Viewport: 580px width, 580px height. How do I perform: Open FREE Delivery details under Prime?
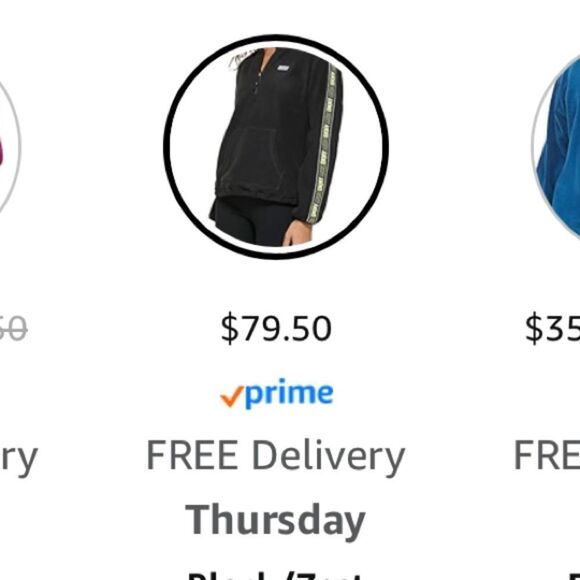coord(276,457)
